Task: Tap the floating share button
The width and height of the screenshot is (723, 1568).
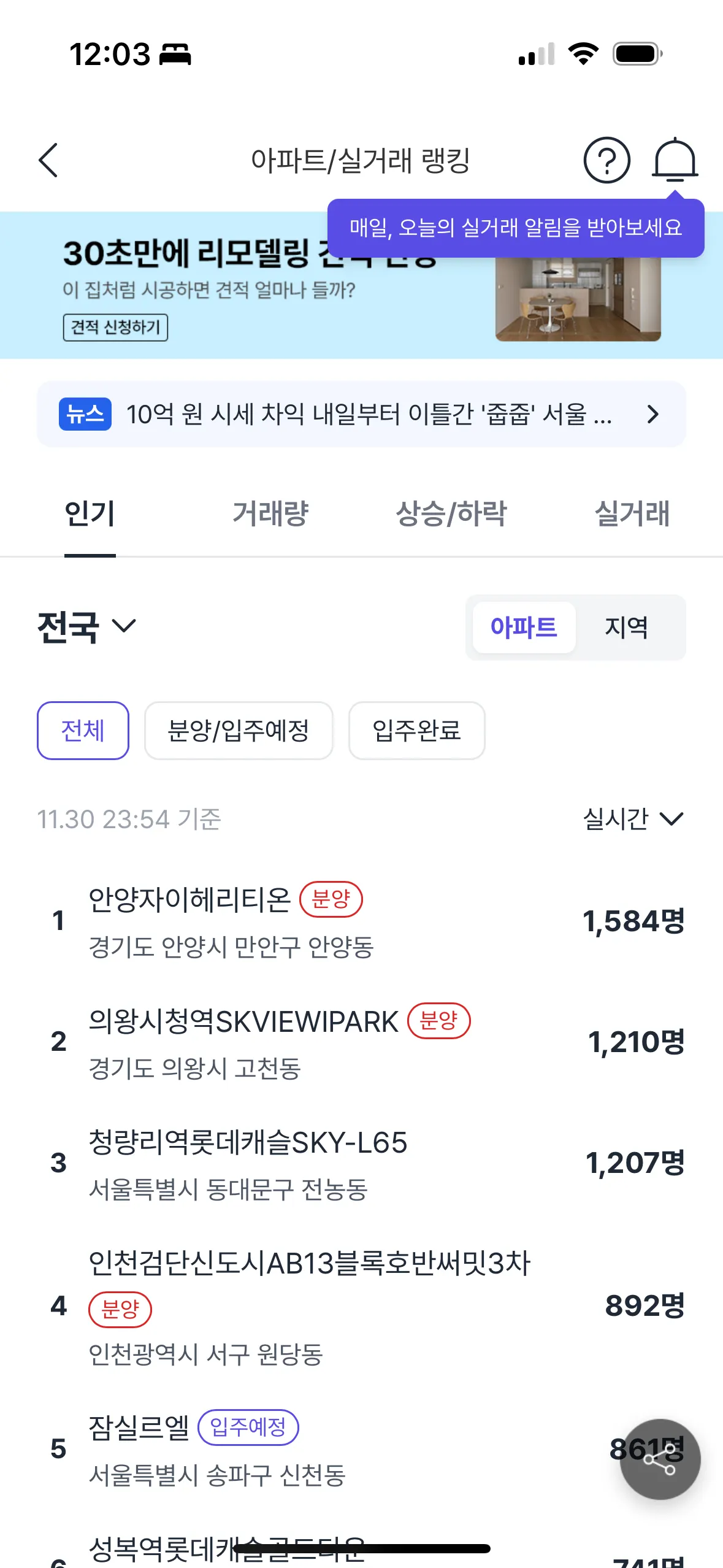Action: 659,1459
